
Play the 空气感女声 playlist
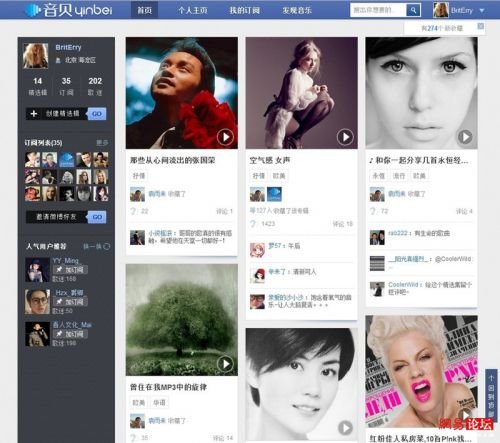(345, 137)
